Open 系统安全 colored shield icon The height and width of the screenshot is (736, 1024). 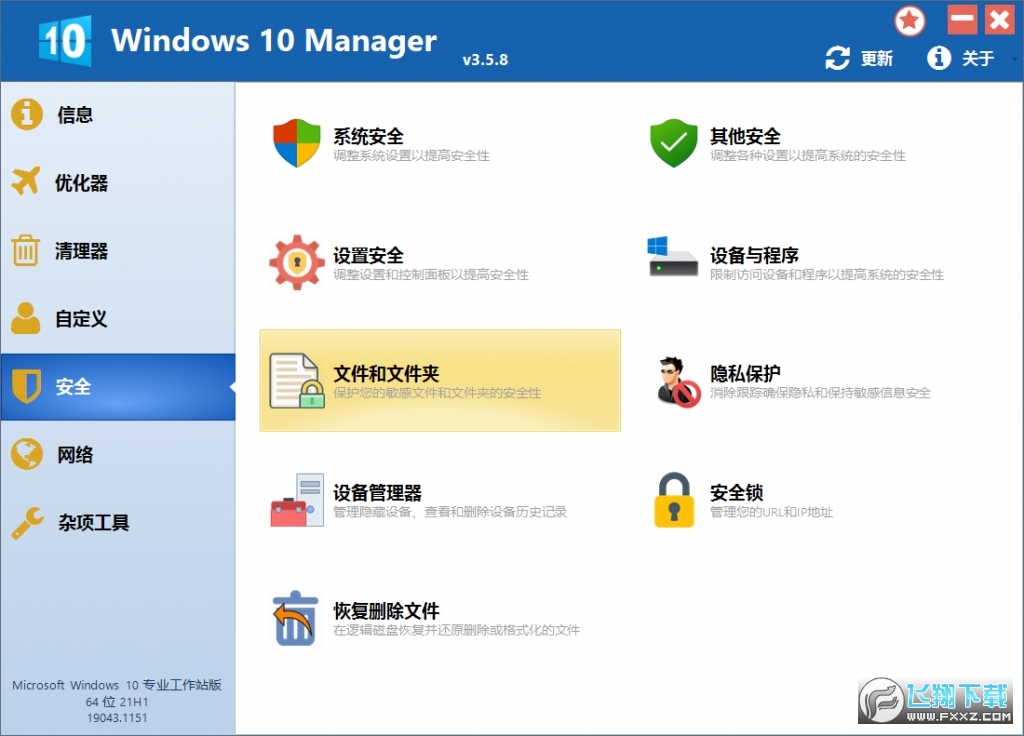pos(296,143)
